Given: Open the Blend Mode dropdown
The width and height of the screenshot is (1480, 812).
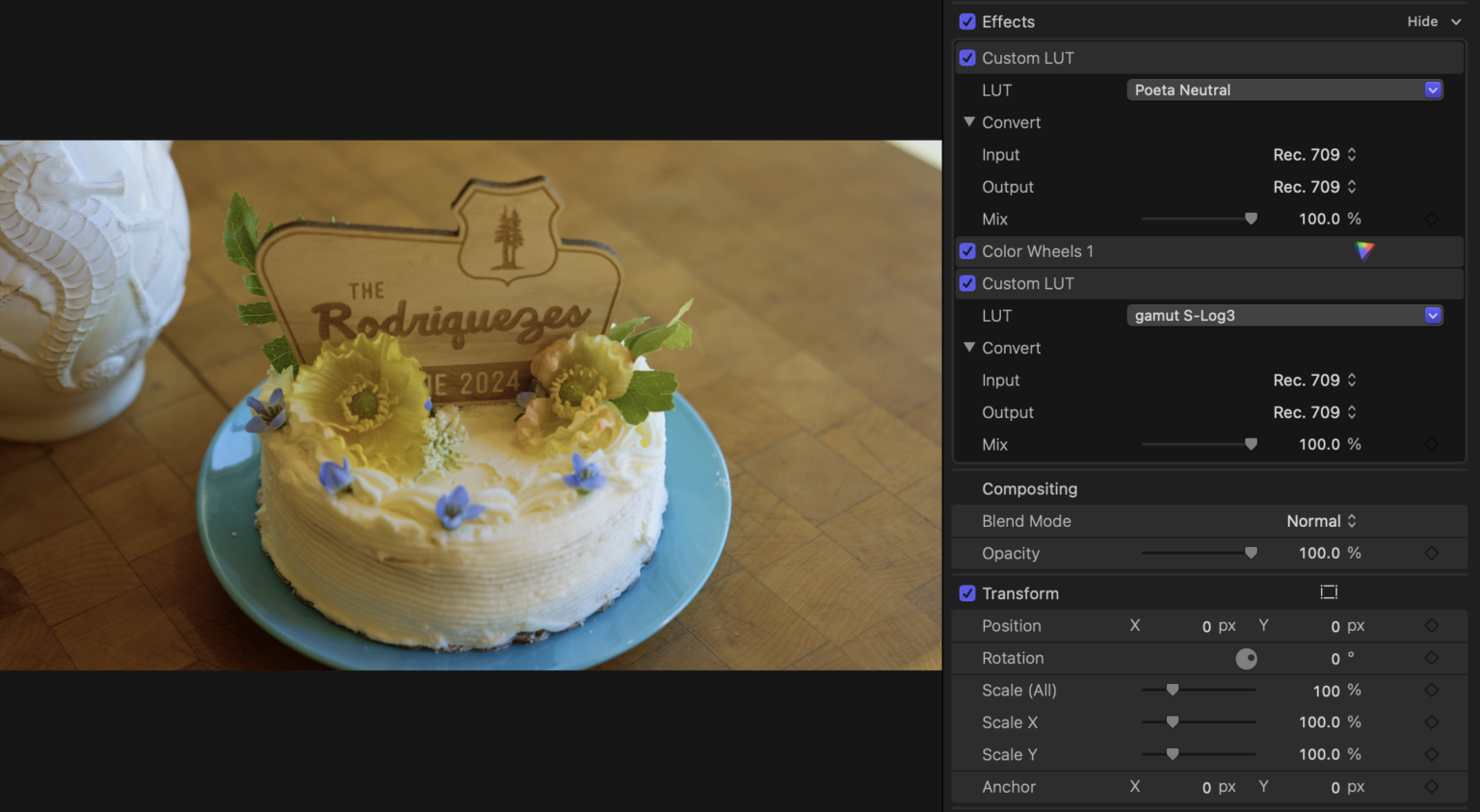Looking at the screenshot, I should pos(1321,520).
